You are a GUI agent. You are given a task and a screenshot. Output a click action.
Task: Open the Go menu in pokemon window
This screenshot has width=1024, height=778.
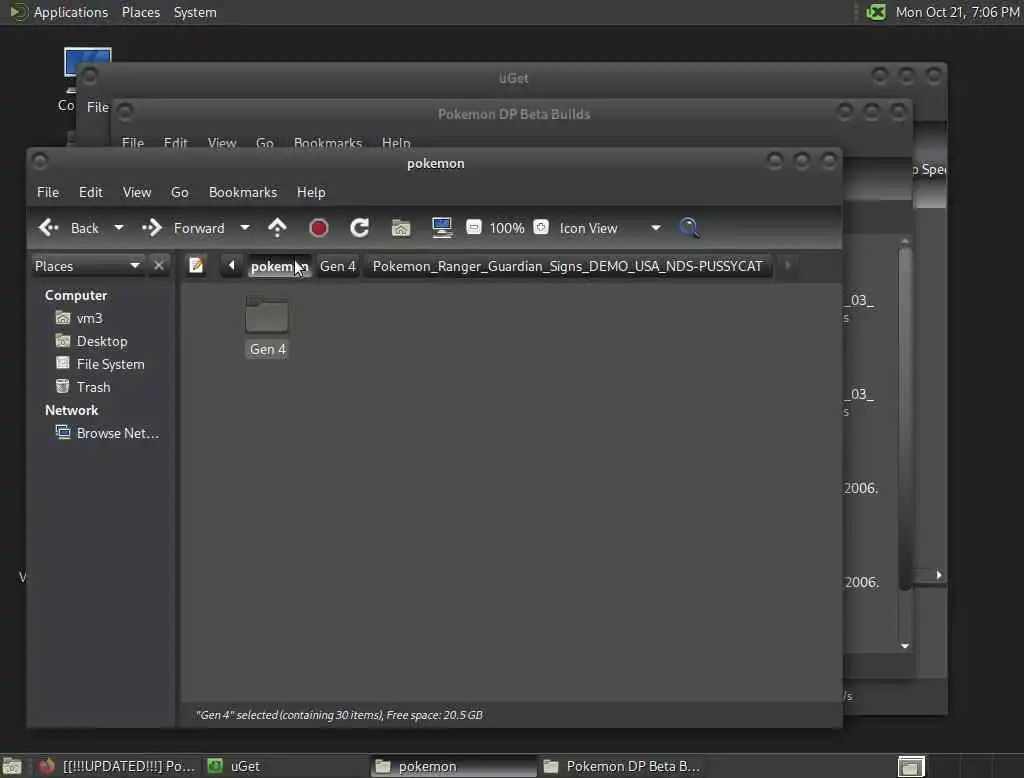pyautogui.click(x=180, y=192)
